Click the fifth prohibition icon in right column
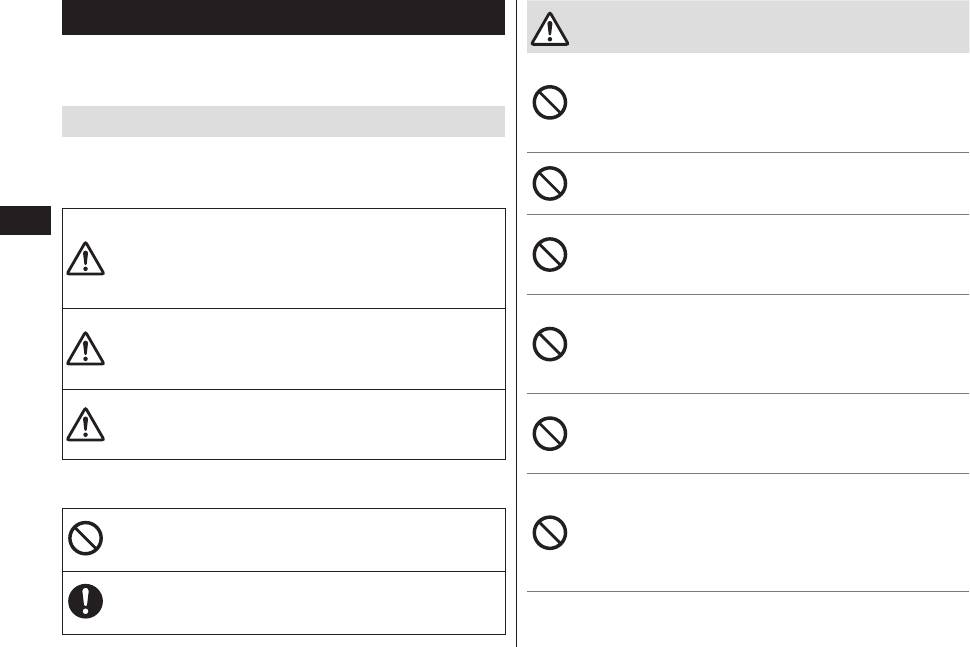Viewport: 970px width, 647px height. [x=550, y=432]
